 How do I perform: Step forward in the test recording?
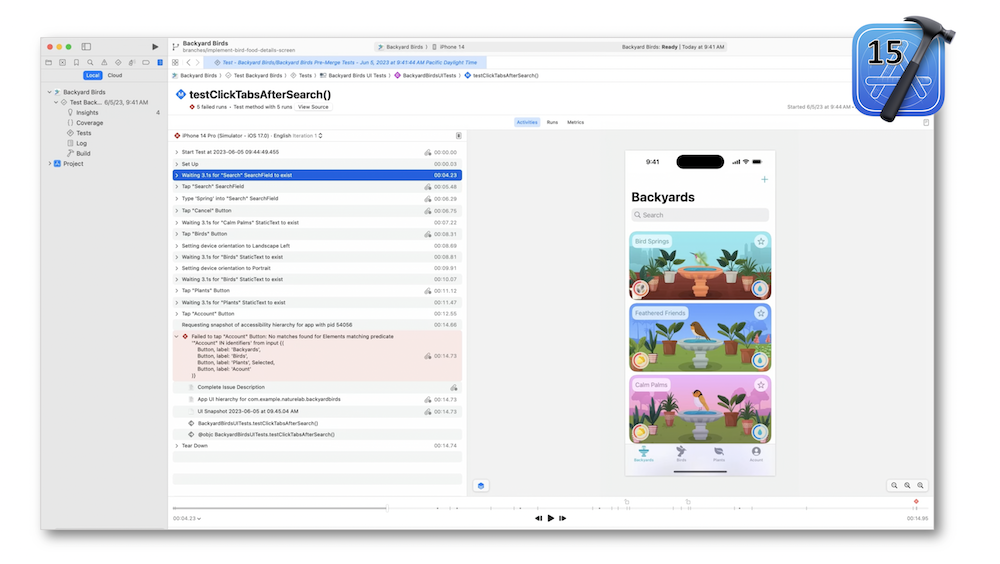[562, 519]
